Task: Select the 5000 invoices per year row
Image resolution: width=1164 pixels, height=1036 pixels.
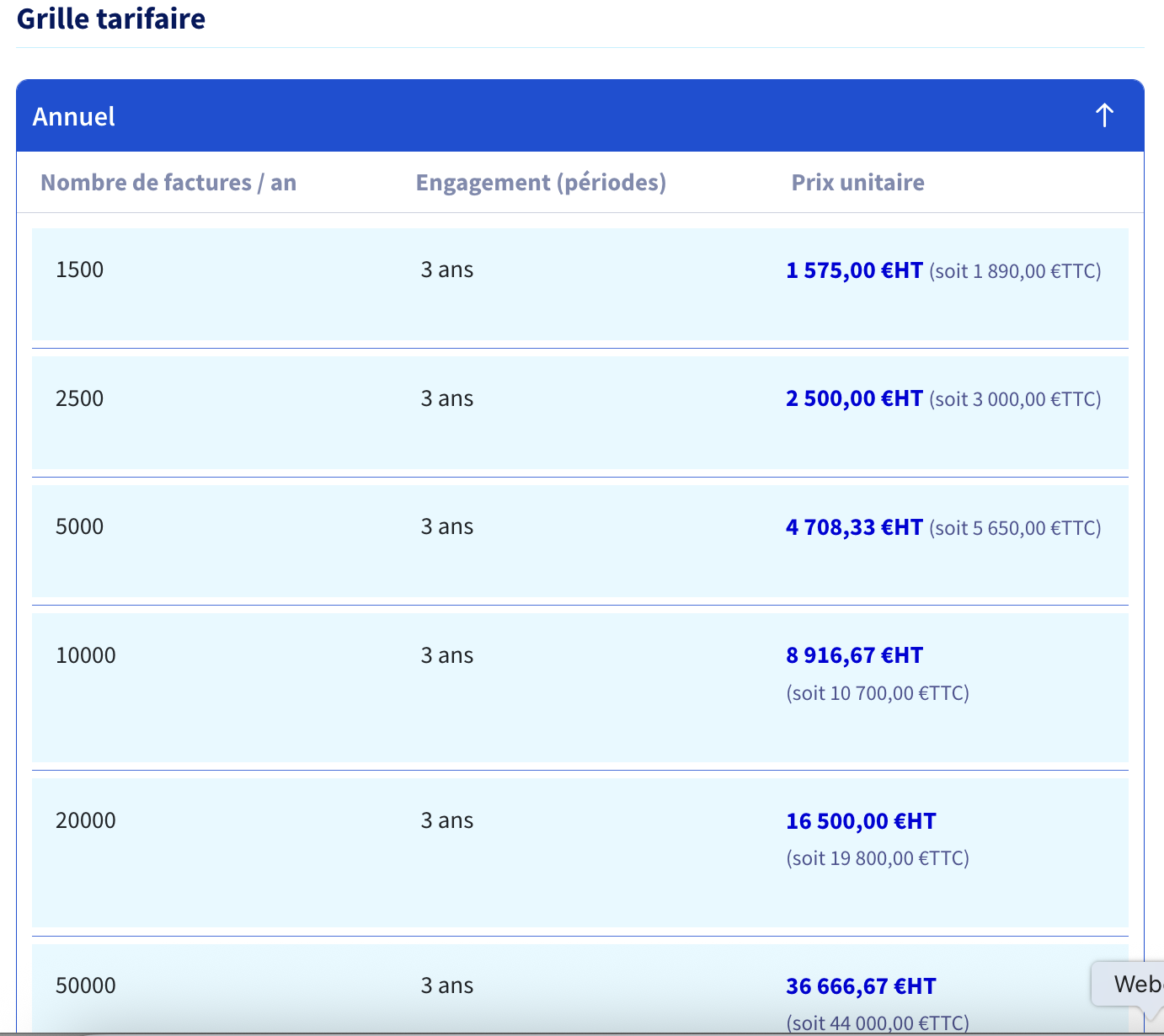Action: pos(580,542)
